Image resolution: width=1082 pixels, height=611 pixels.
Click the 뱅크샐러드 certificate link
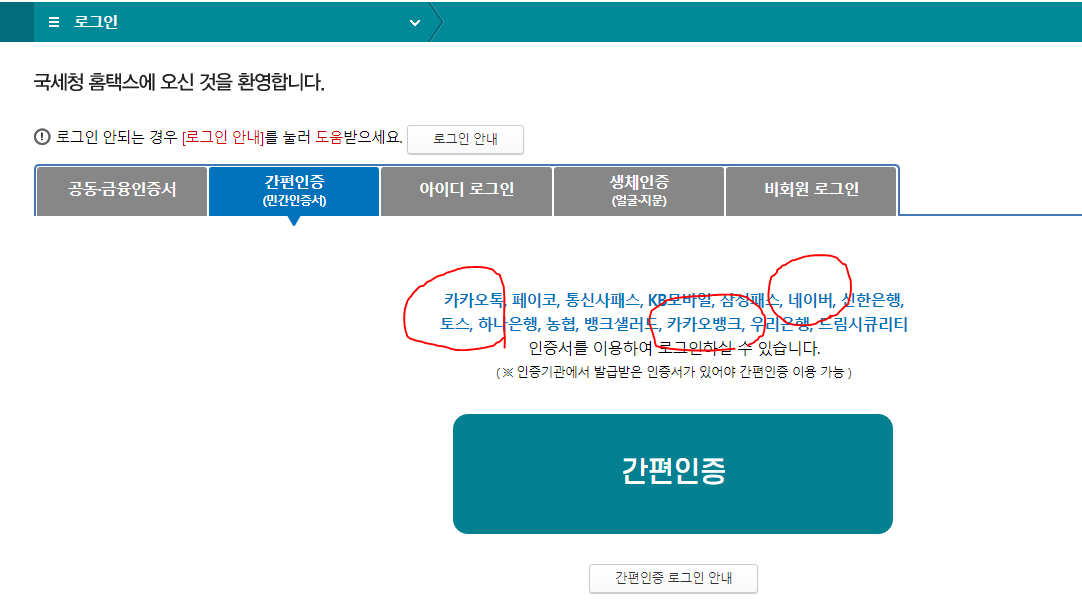point(618,324)
